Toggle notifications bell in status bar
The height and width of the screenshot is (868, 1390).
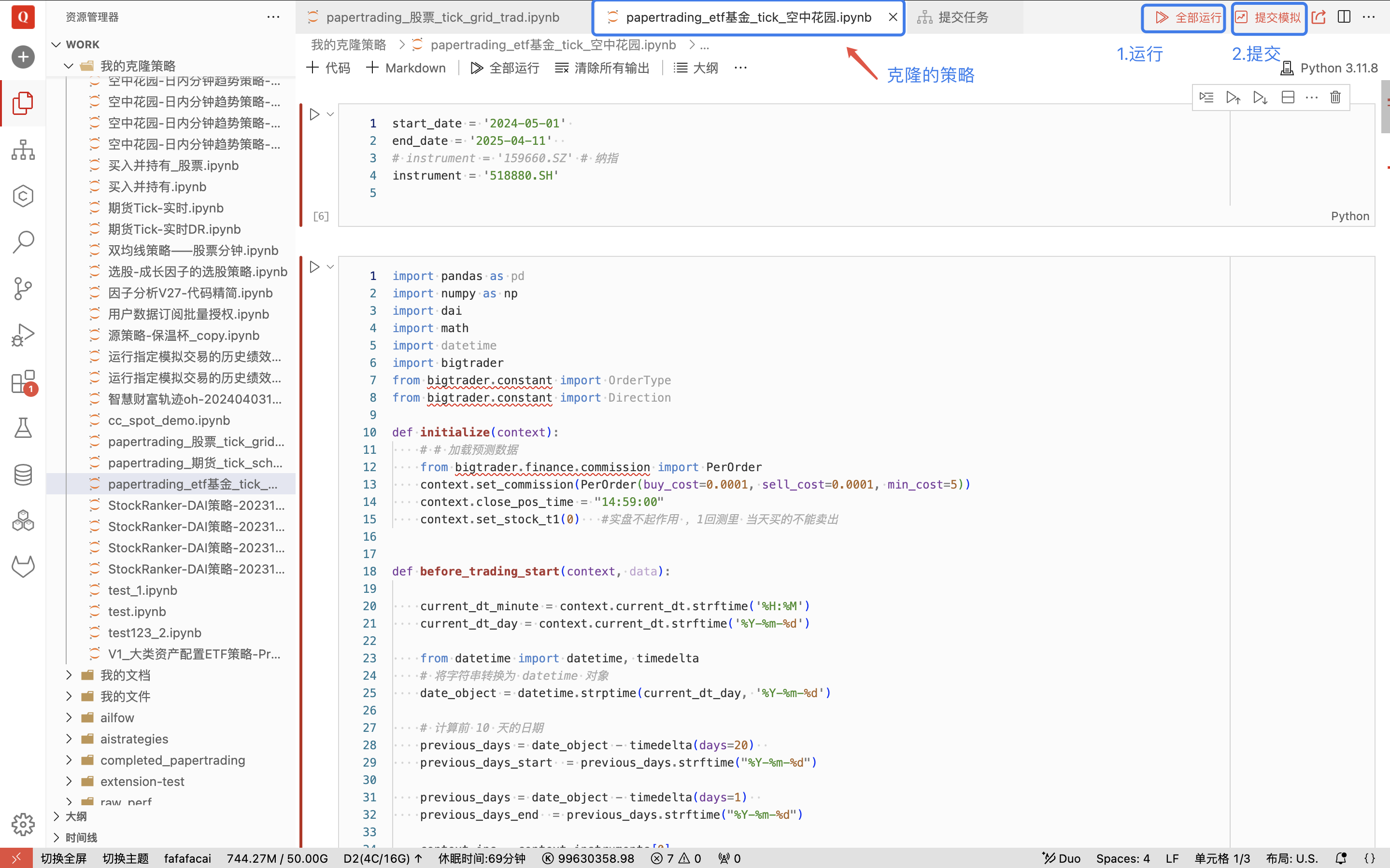coord(1341,858)
